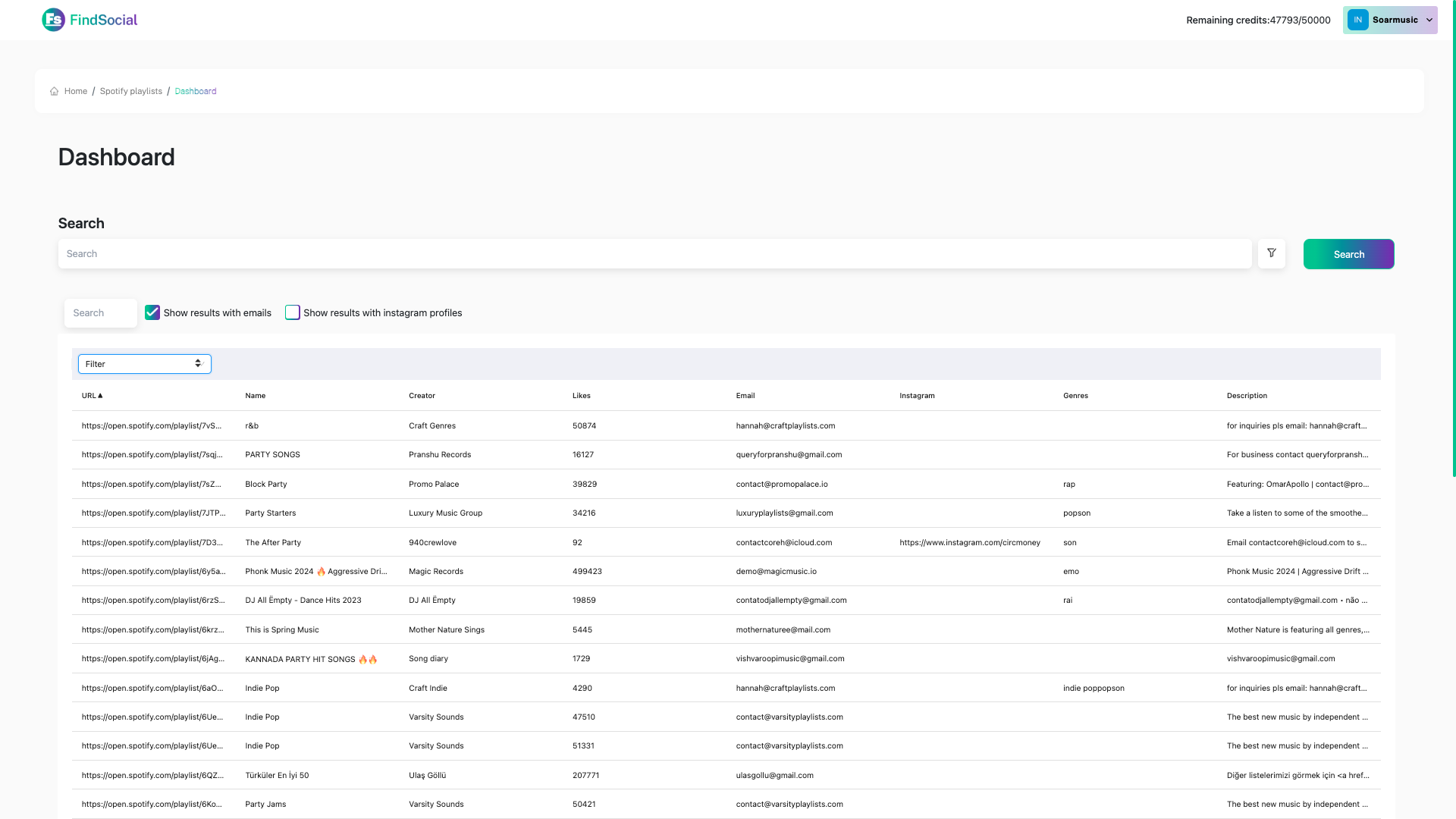Enable Show results with instagram profiles
Screen dimensions: 1456x819
click(292, 312)
